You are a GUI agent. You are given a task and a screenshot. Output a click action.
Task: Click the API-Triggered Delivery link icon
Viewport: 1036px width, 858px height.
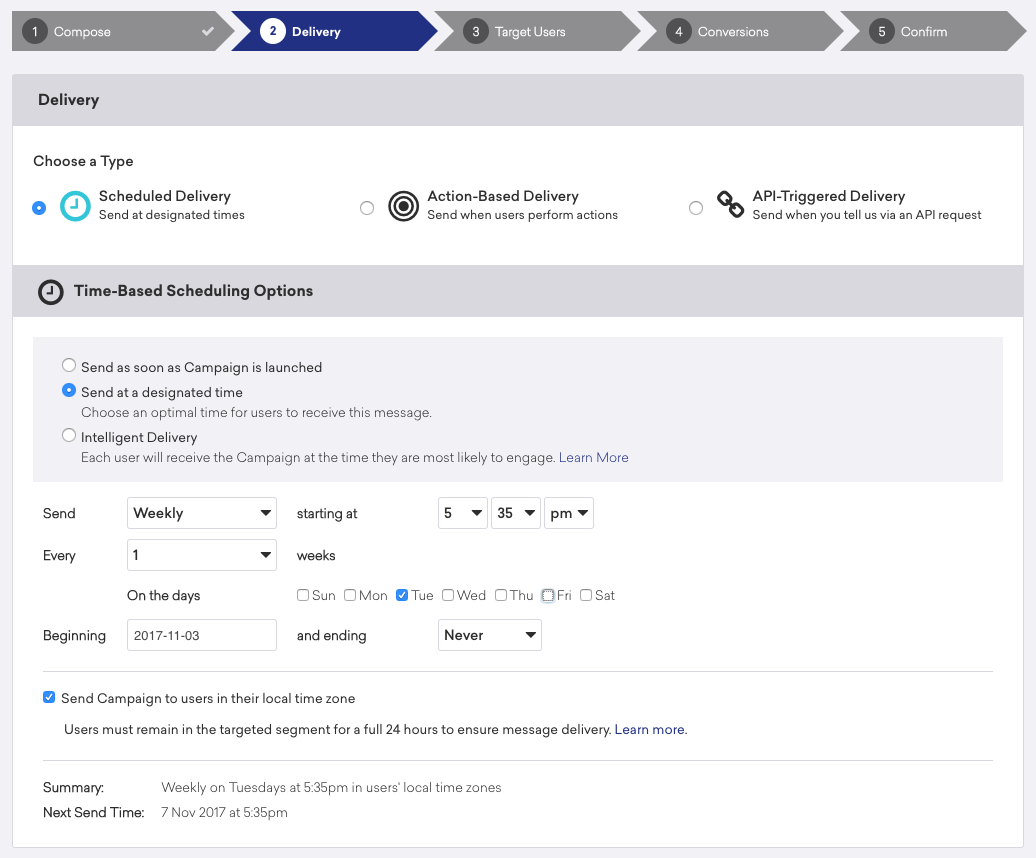[x=731, y=206]
